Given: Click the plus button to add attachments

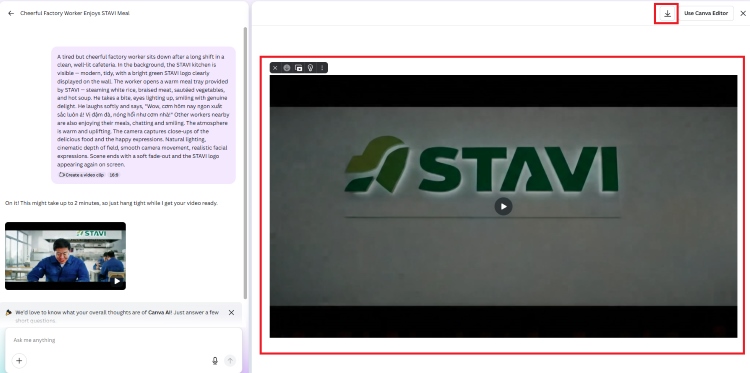Looking at the screenshot, I should pyautogui.click(x=19, y=361).
